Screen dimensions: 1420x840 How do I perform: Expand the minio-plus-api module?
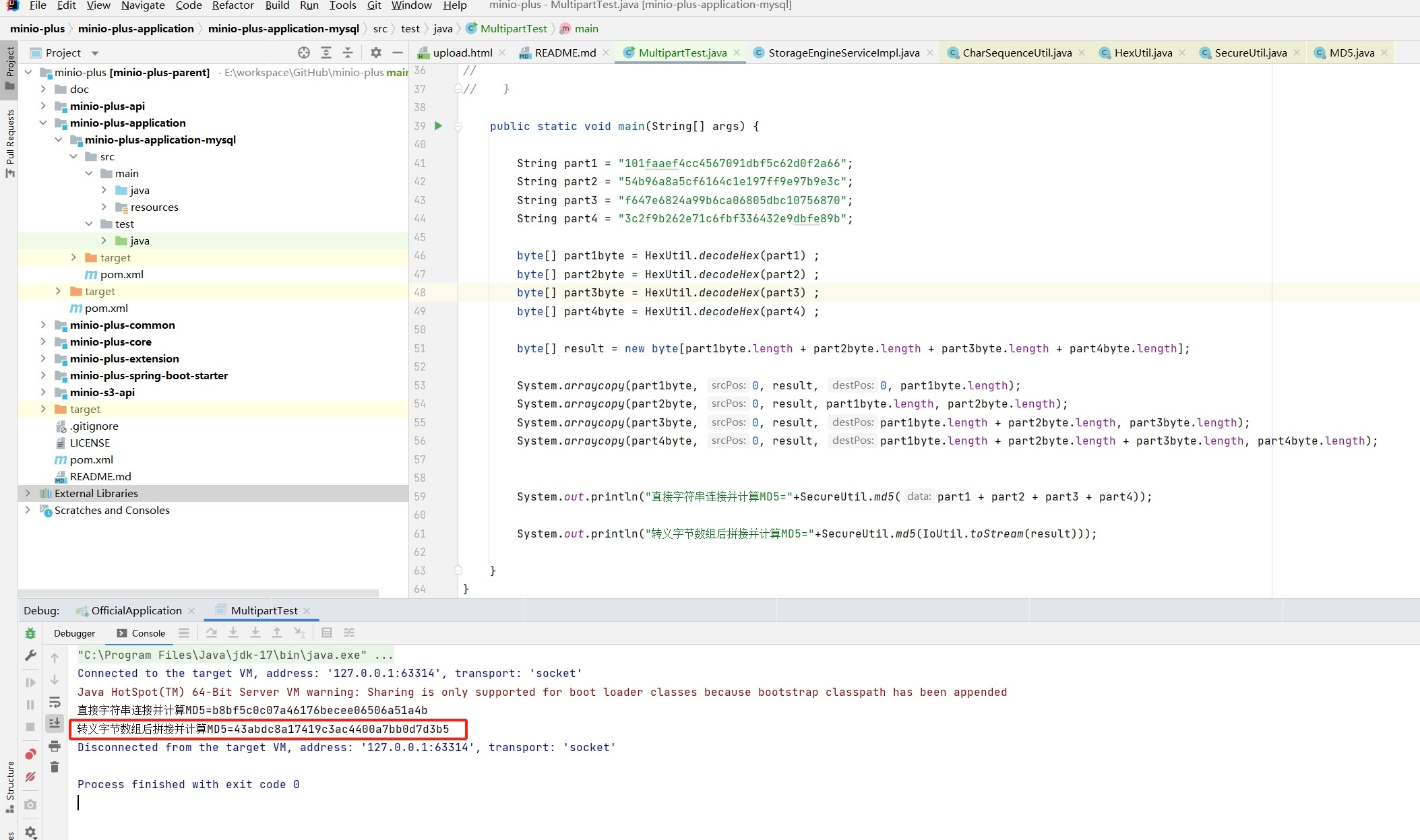tap(43, 106)
